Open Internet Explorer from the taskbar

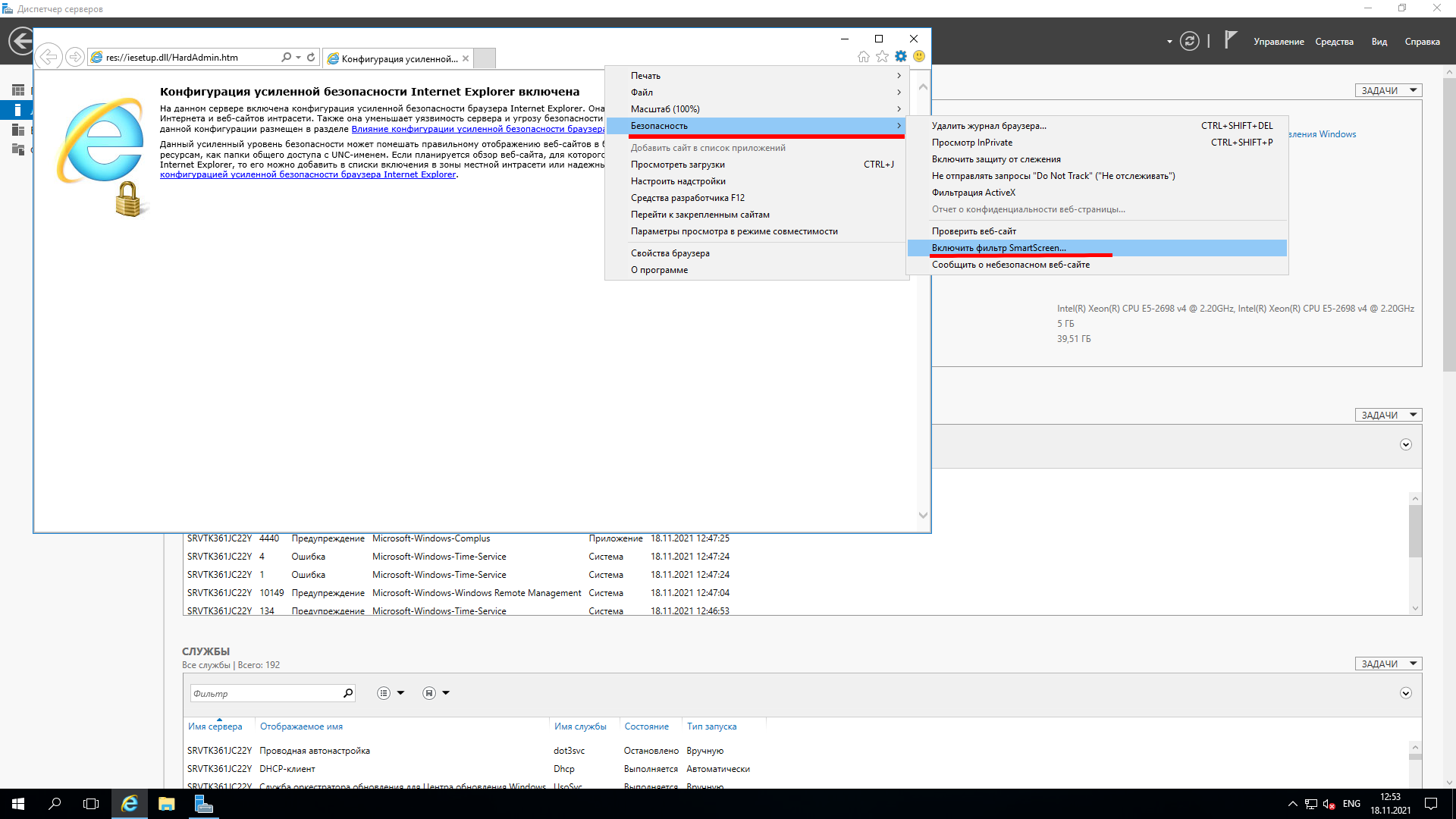point(130,804)
